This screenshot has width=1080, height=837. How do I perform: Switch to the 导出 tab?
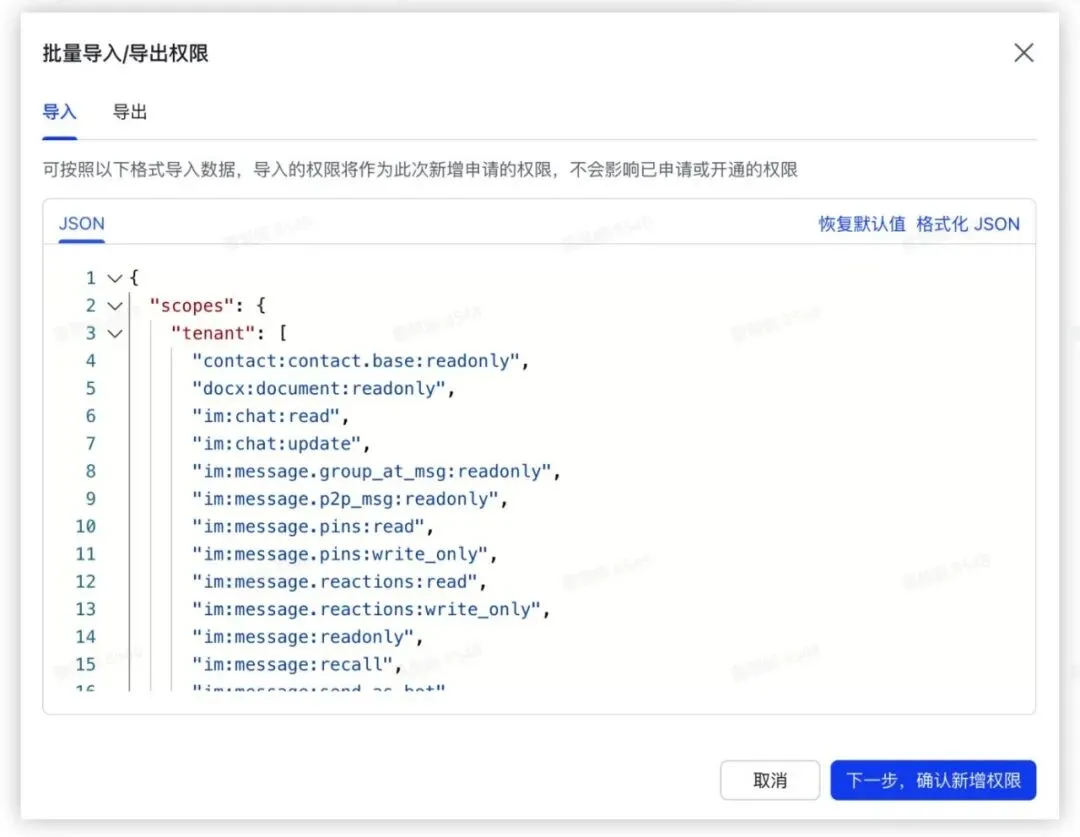point(129,112)
